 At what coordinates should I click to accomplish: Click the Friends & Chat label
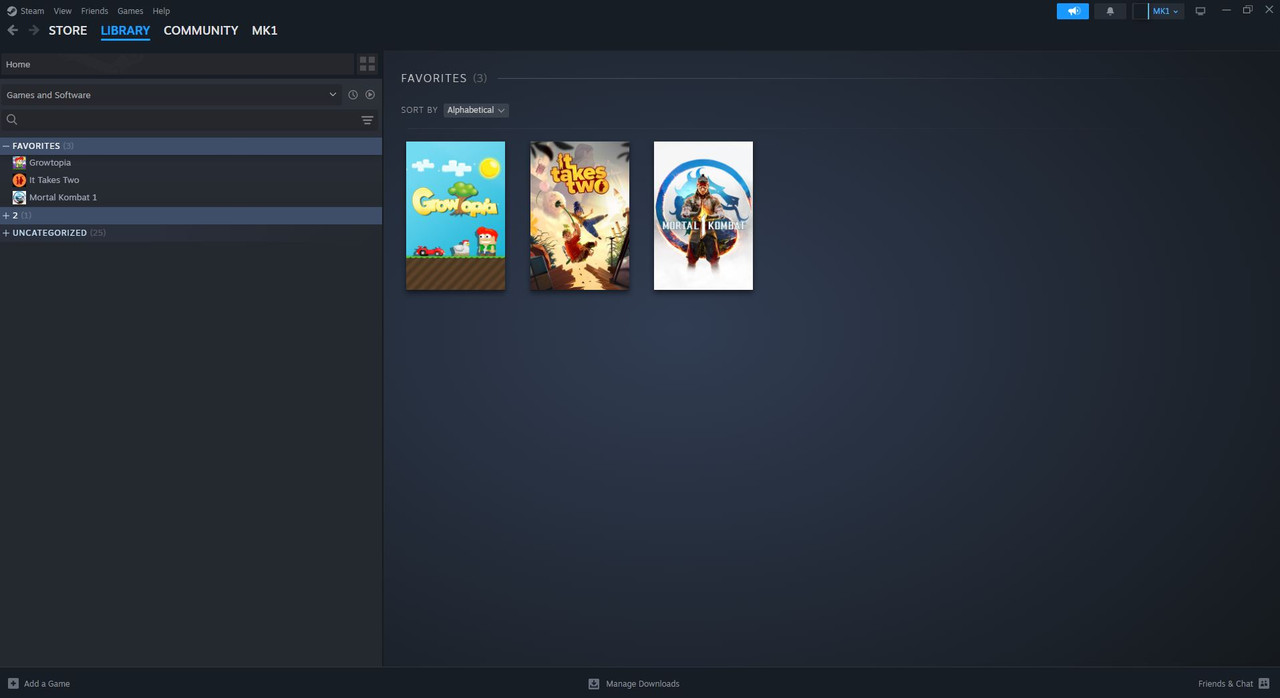tap(1225, 684)
